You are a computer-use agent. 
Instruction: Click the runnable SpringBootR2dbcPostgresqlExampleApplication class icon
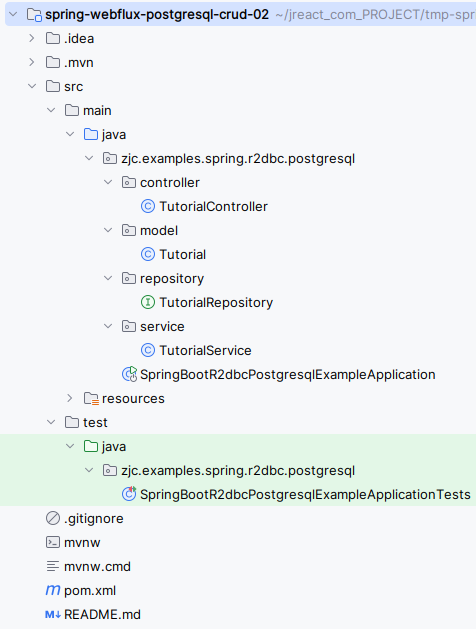point(129,374)
